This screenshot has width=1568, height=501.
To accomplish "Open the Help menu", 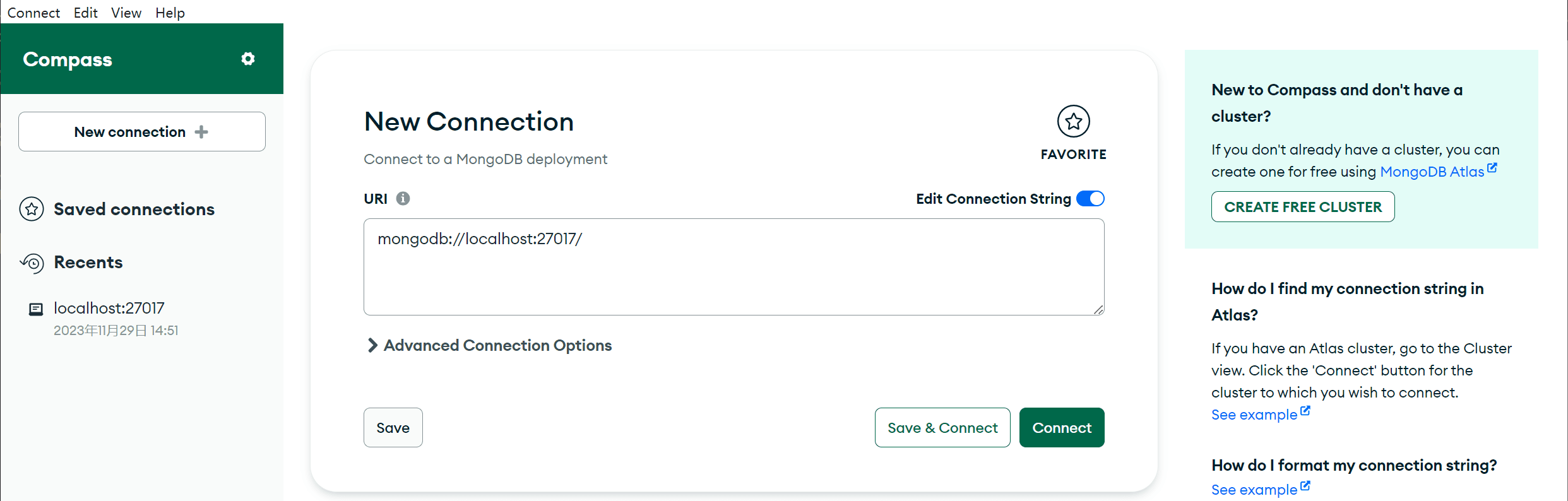I will [x=170, y=13].
